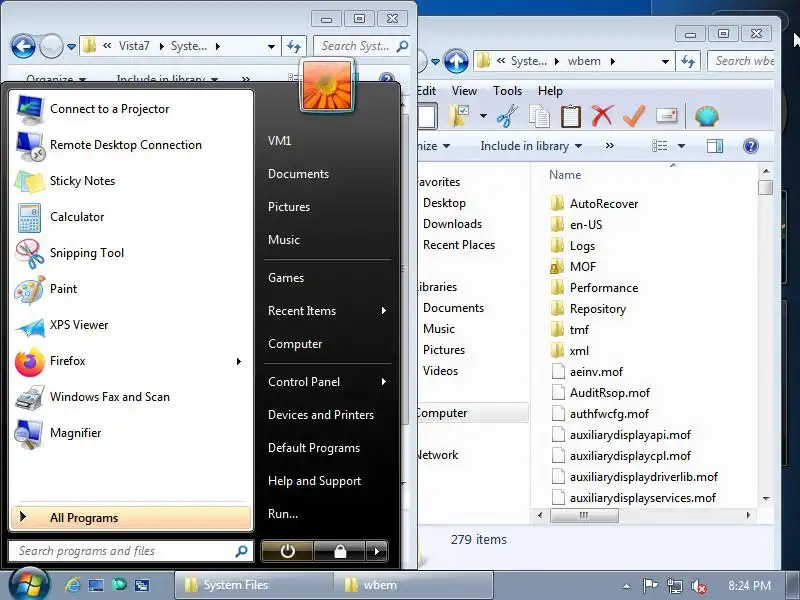The height and width of the screenshot is (600, 800).
Task: Click the Up arrow button in wbem window
Action: (x=456, y=62)
